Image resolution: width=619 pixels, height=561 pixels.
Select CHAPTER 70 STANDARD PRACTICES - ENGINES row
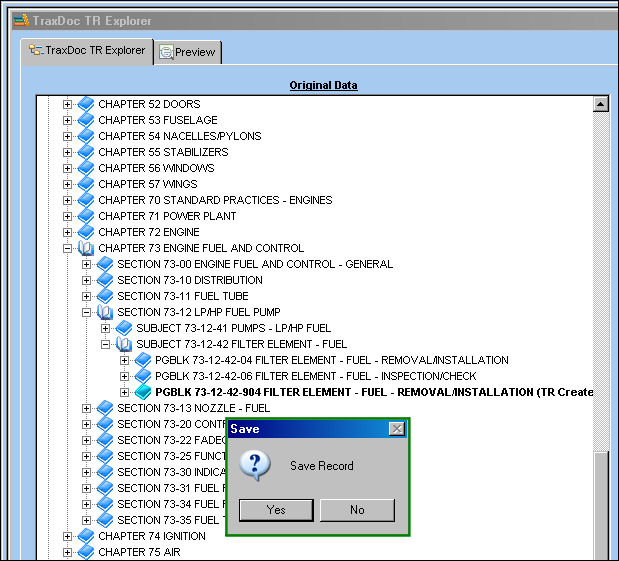click(x=215, y=200)
